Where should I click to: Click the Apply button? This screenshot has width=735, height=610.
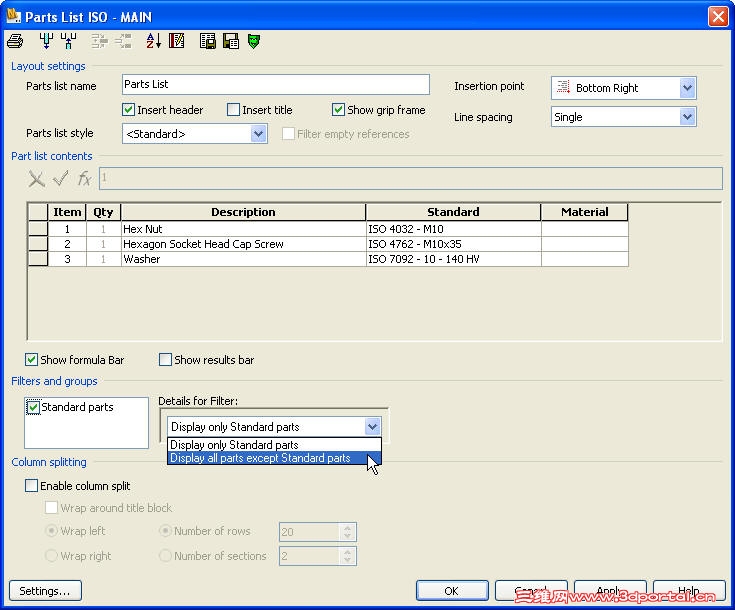(x=610, y=591)
